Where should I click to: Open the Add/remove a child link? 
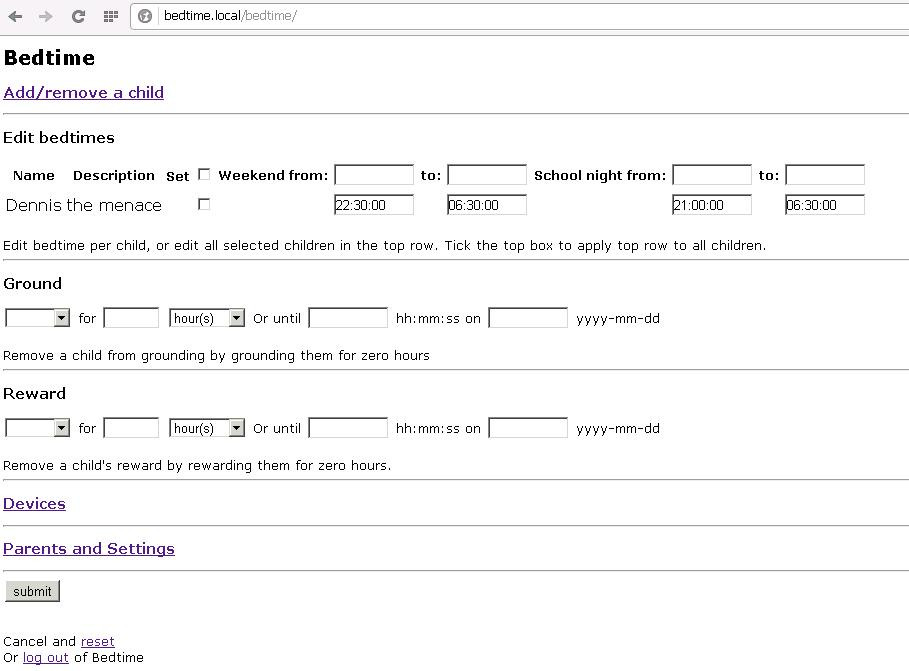click(83, 93)
